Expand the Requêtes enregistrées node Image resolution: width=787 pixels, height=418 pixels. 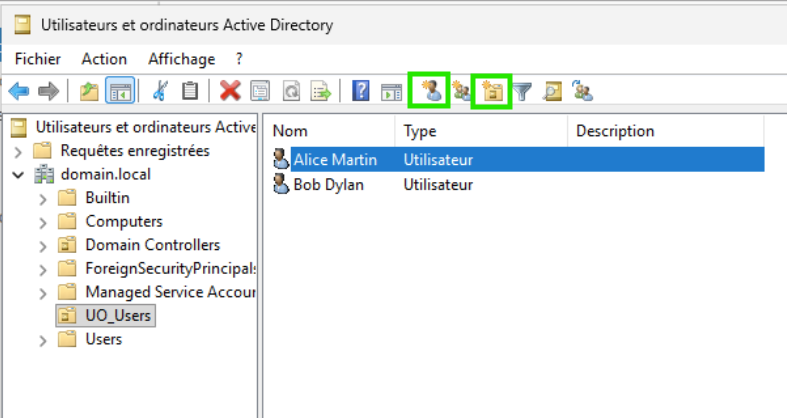coord(19,151)
